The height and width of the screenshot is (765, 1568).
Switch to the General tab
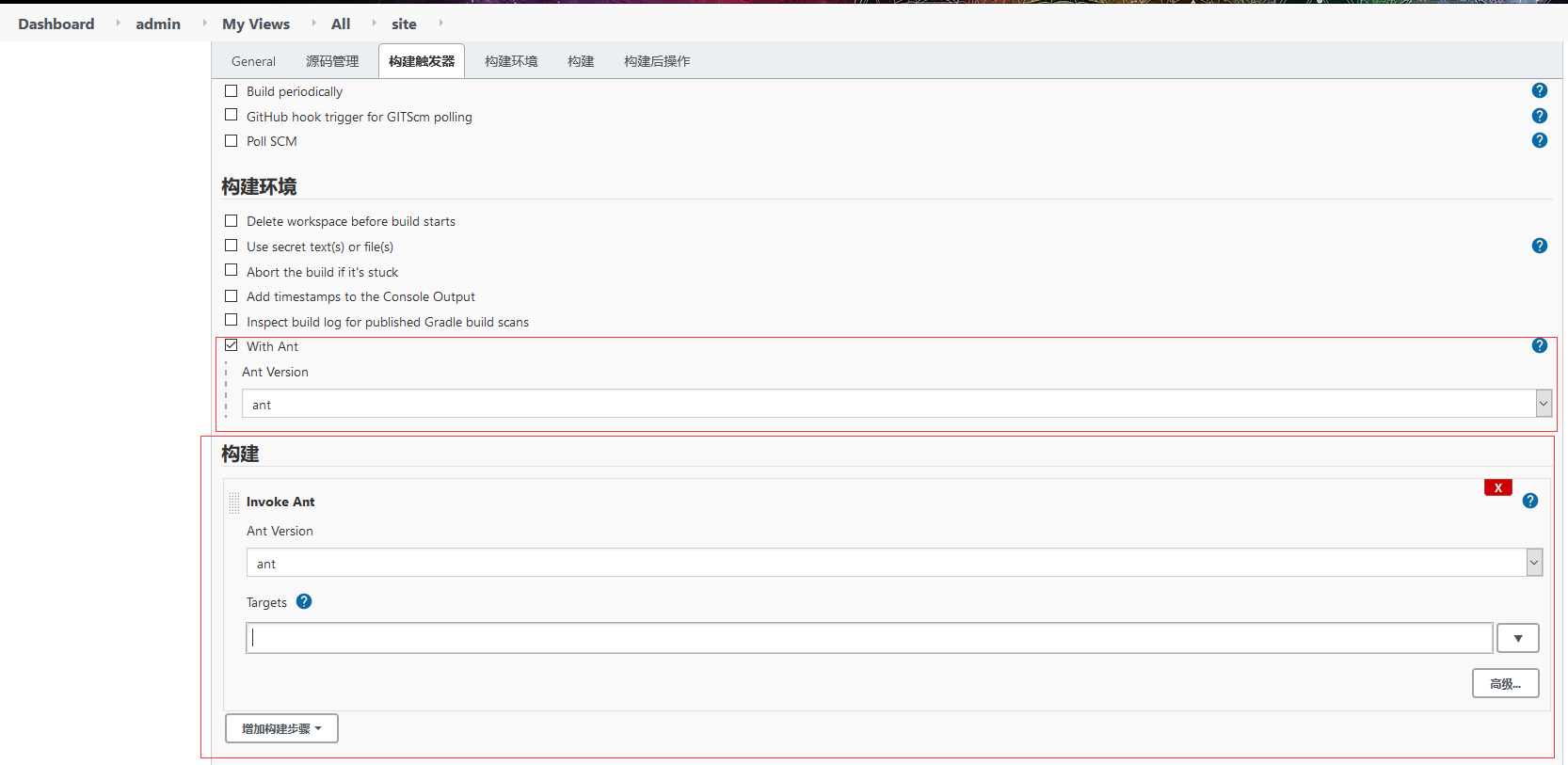click(x=253, y=61)
